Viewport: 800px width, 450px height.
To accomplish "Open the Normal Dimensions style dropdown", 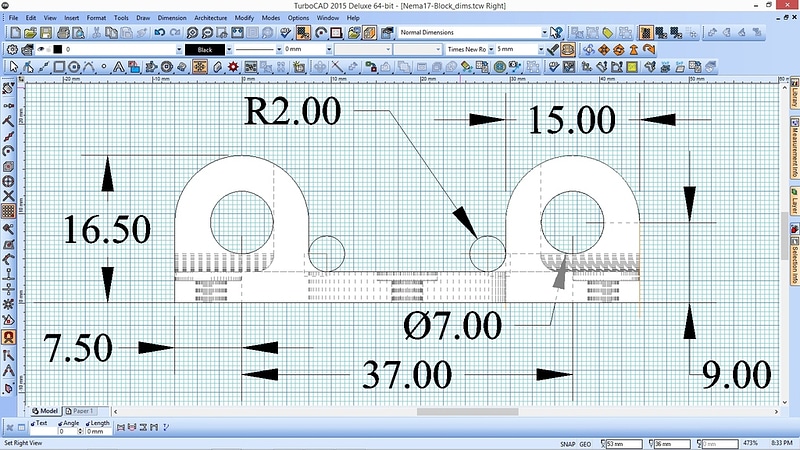I will pyautogui.click(x=544, y=32).
